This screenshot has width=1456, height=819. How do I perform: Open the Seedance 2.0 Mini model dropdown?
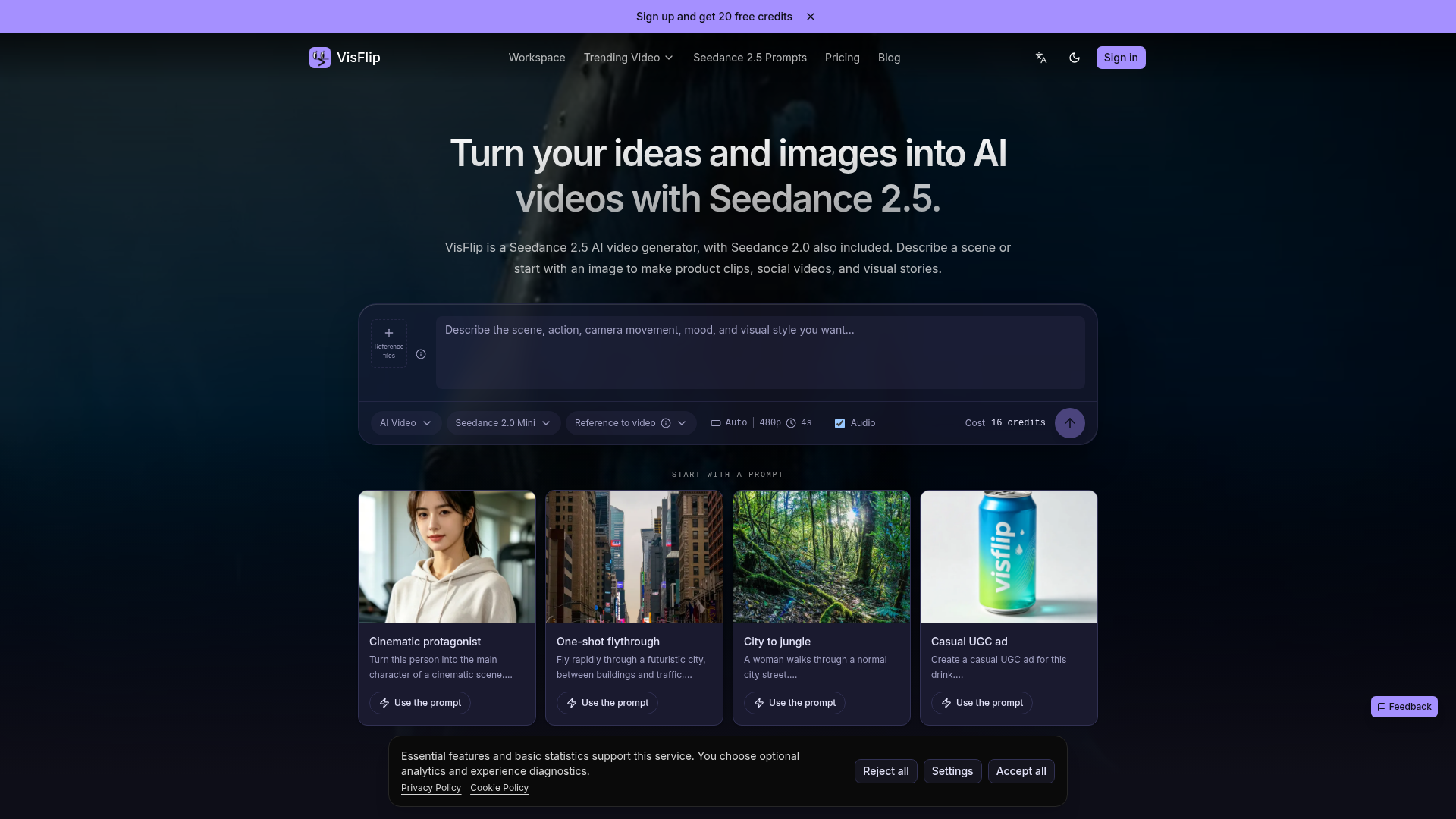[504, 423]
